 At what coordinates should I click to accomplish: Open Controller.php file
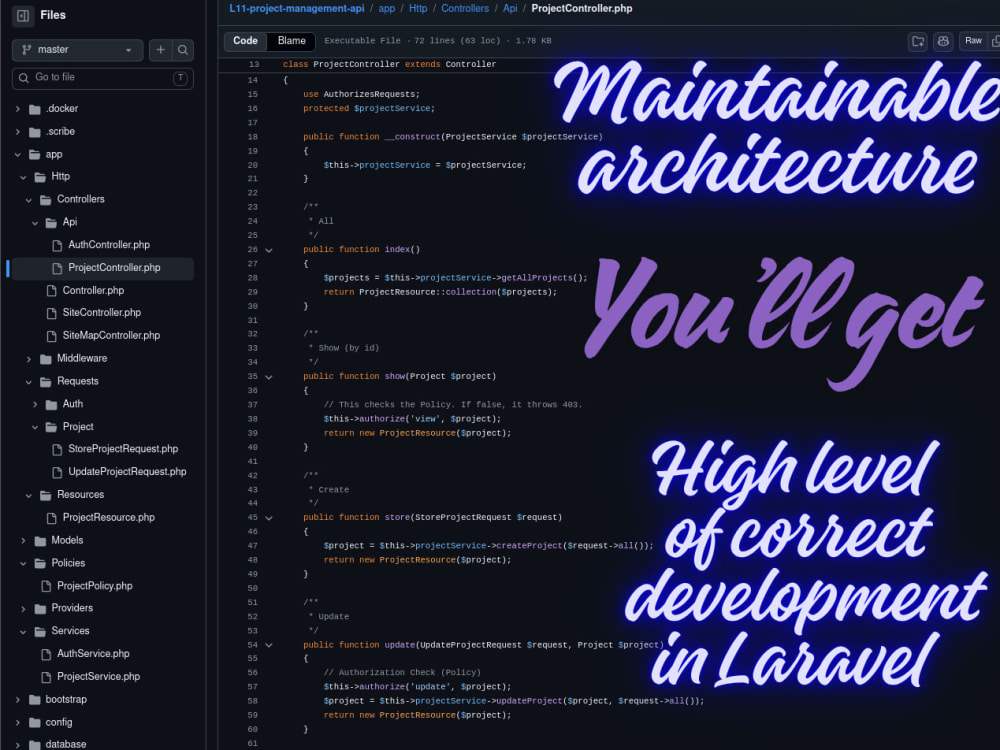(x=93, y=291)
